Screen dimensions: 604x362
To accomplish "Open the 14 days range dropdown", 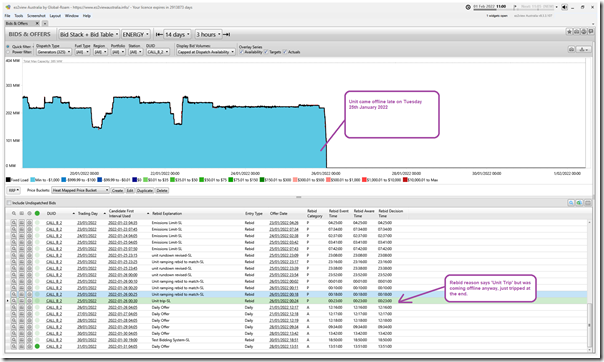I will [177, 34].
